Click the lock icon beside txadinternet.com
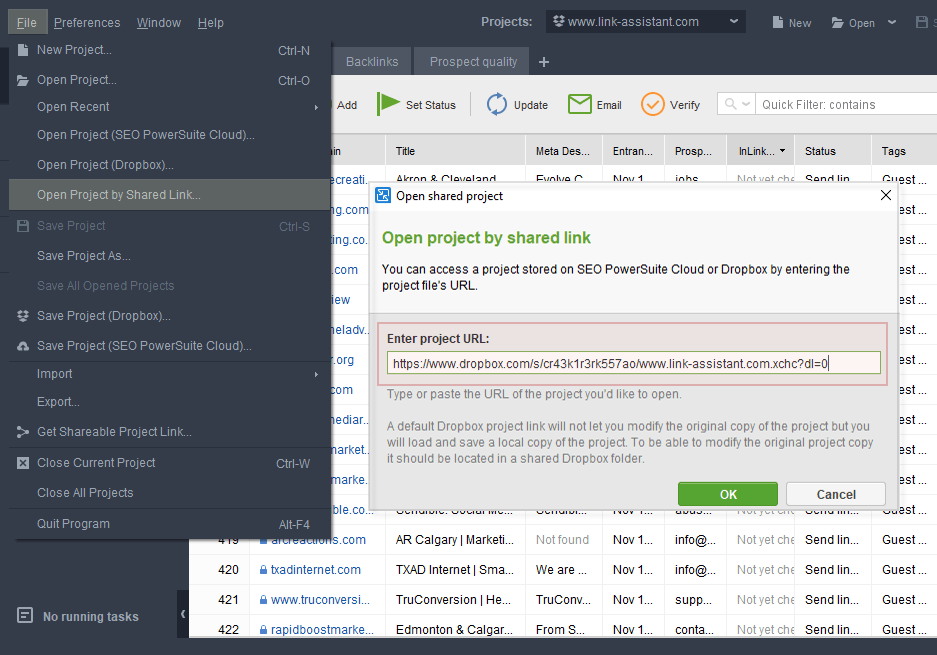The height and width of the screenshot is (655, 937). tap(263, 570)
